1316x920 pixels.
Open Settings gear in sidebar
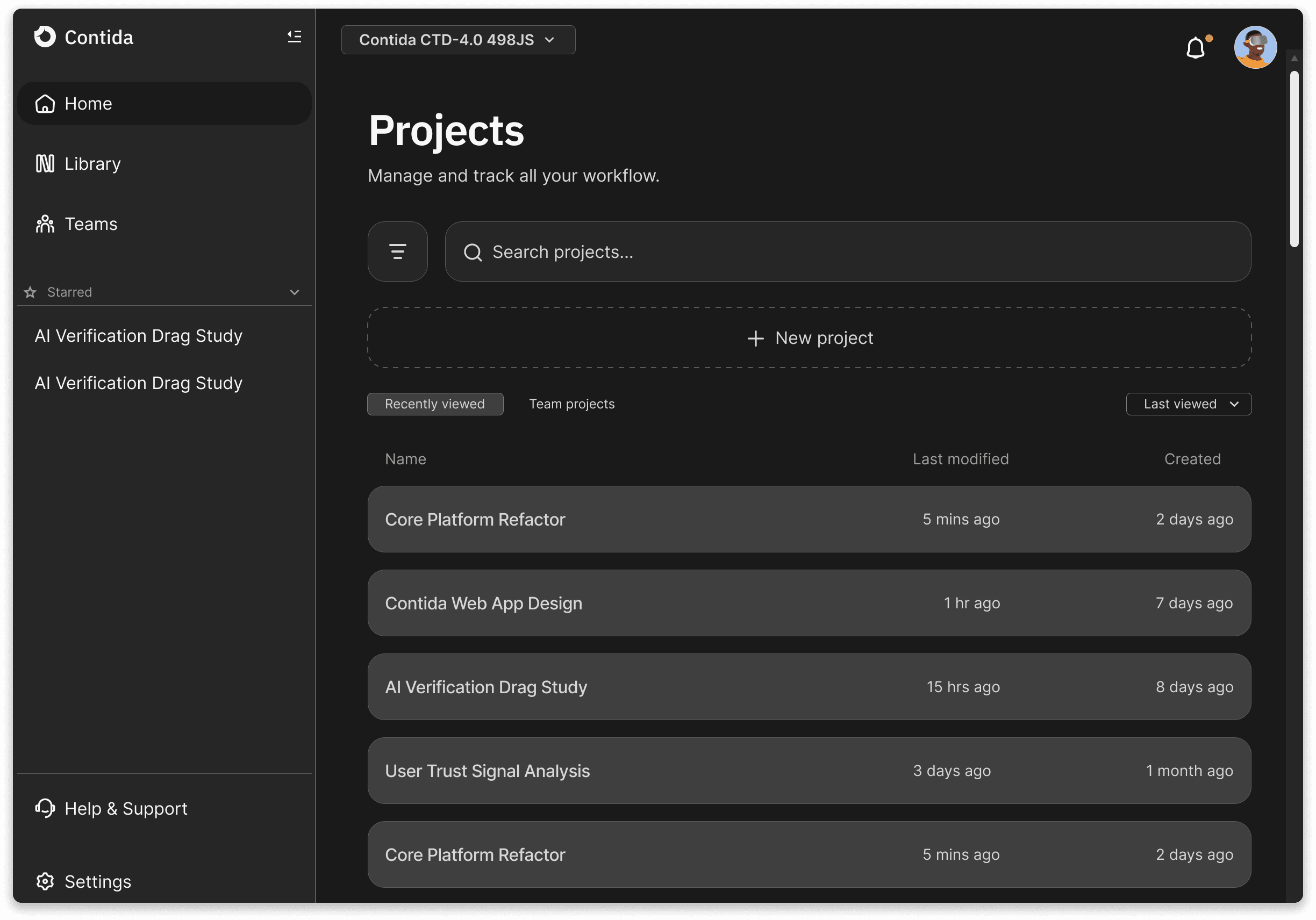pyautogui.click(x=97, y=881)
